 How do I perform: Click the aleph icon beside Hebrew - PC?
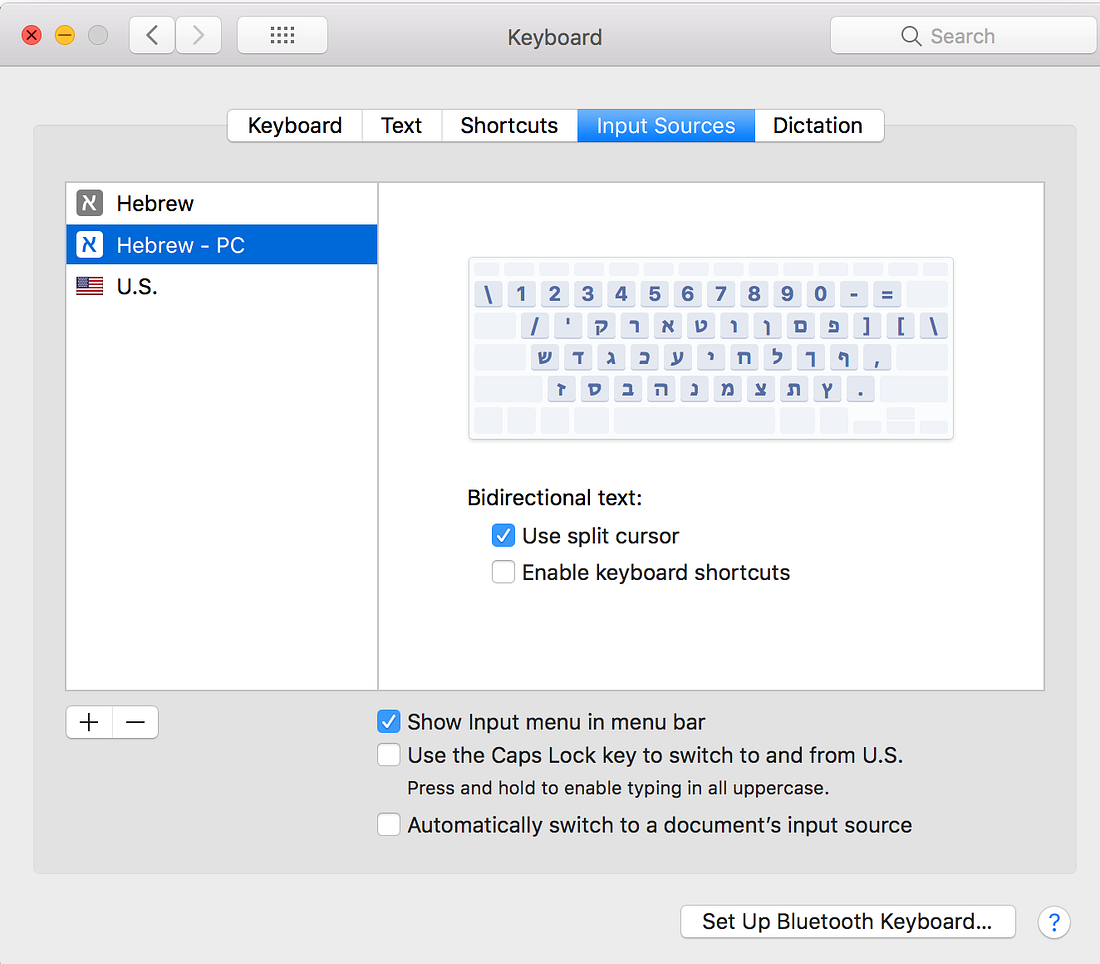coord(88,244)
